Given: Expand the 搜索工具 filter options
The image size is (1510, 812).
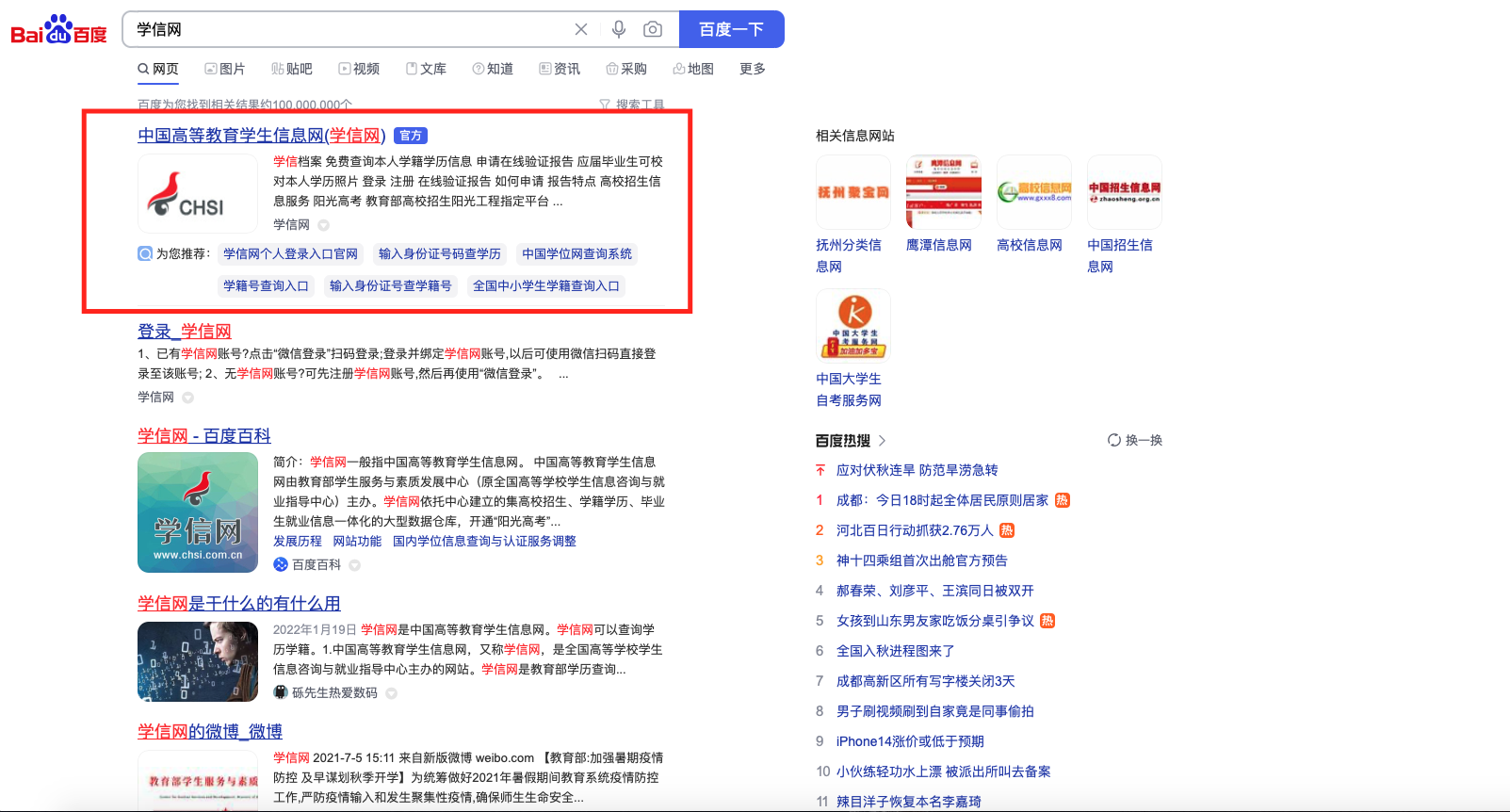Looking at the screenshot, I should (632, 105).
